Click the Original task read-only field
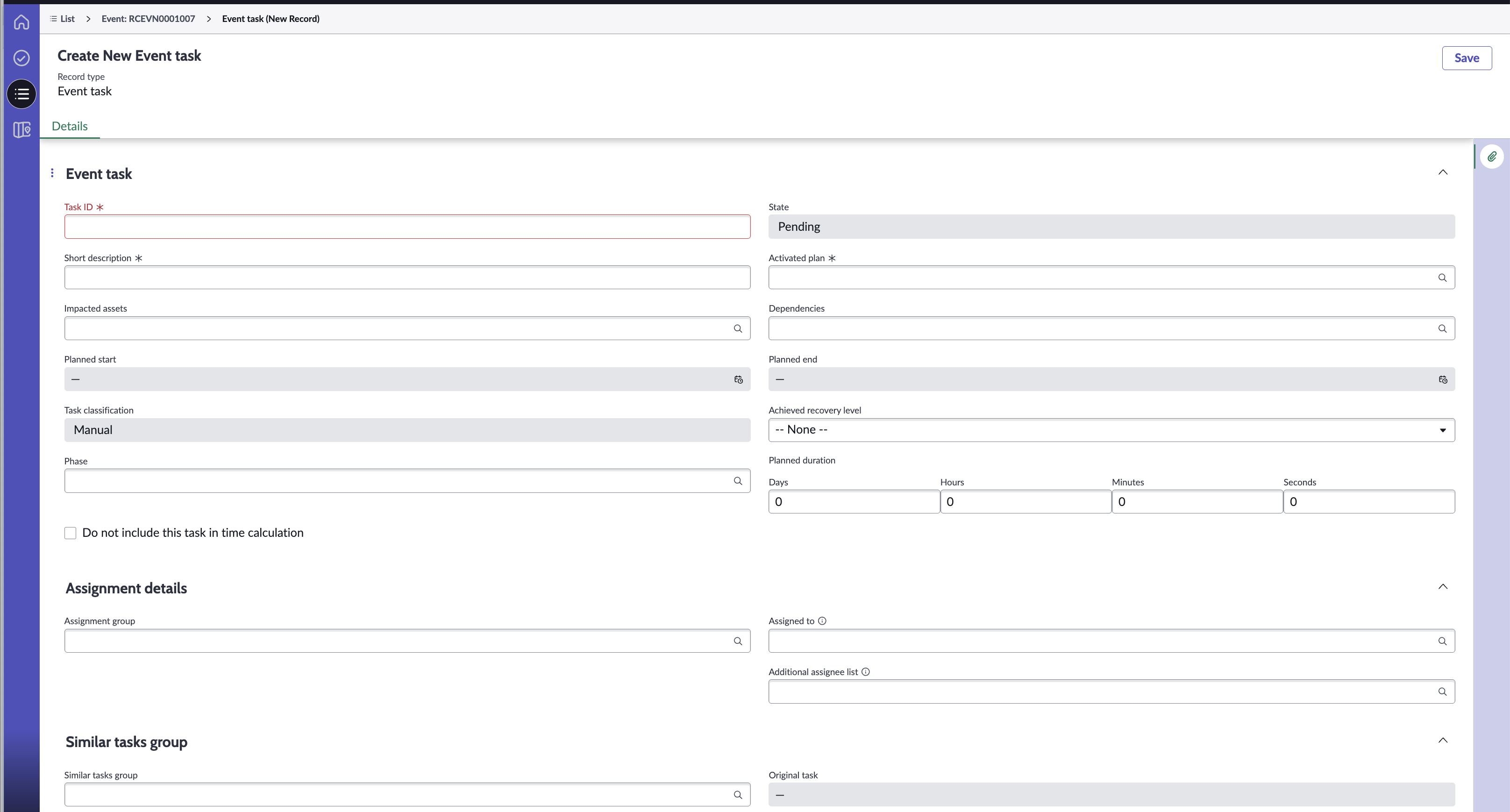 (1111, 795)
